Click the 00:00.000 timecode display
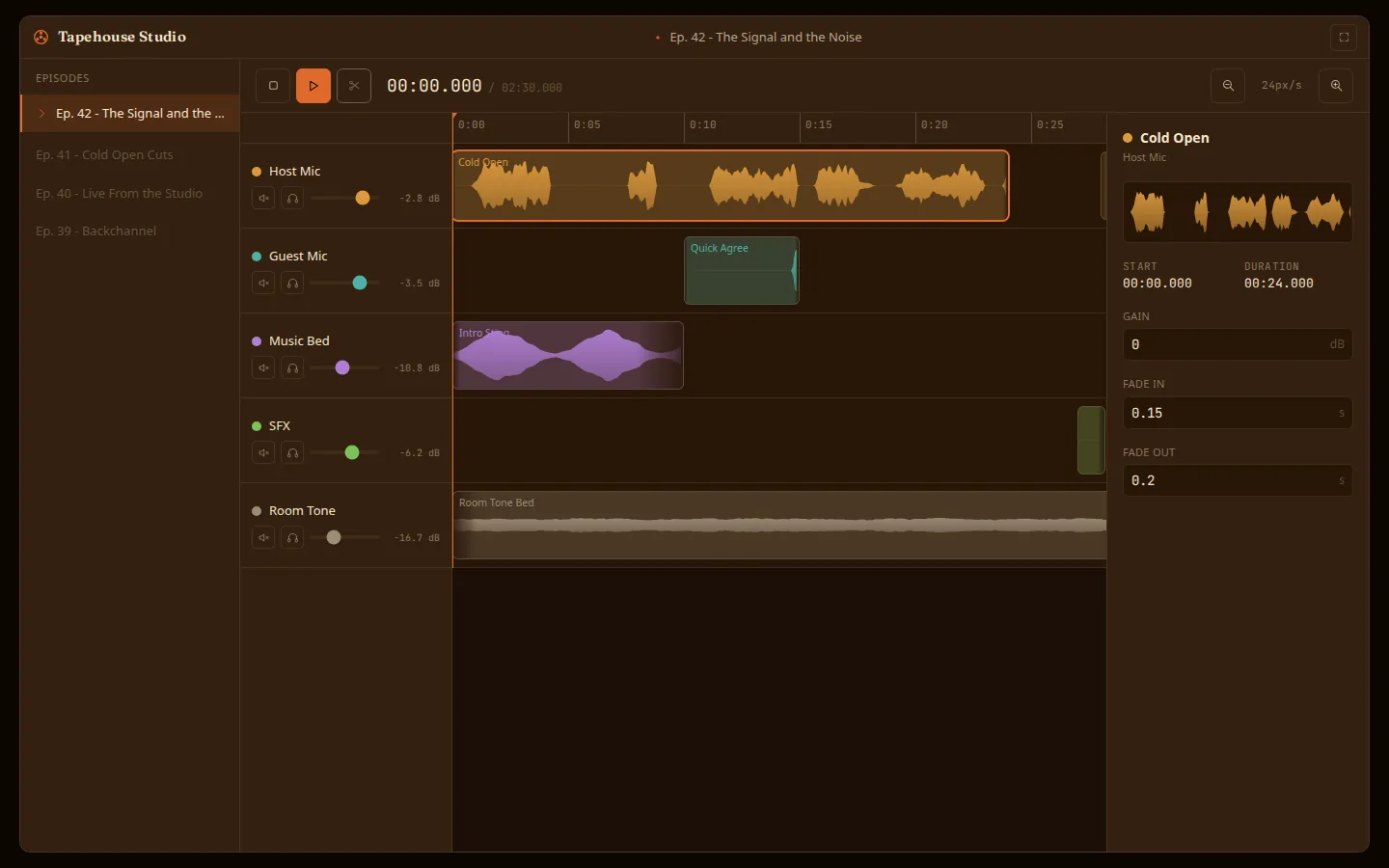Screen dimensions: 1389x868 point(434,86)
